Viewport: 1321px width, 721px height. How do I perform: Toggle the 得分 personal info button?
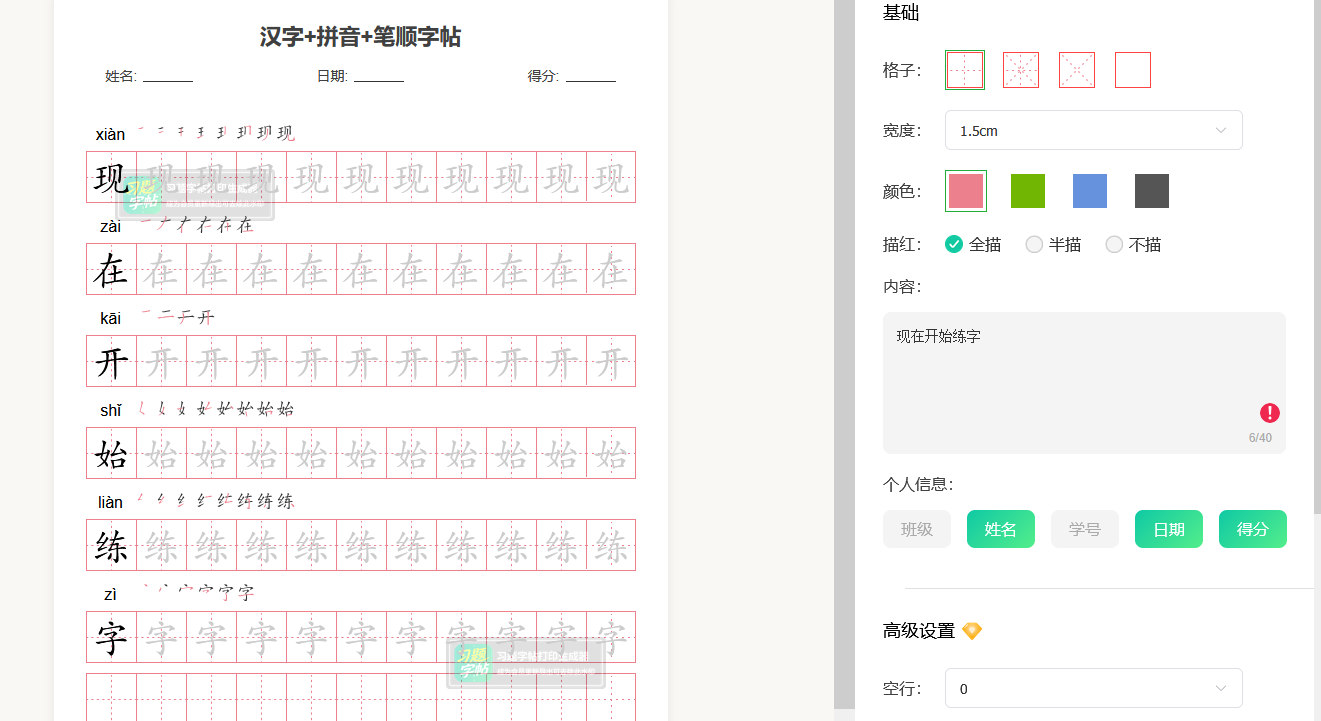coord(1253,529)
